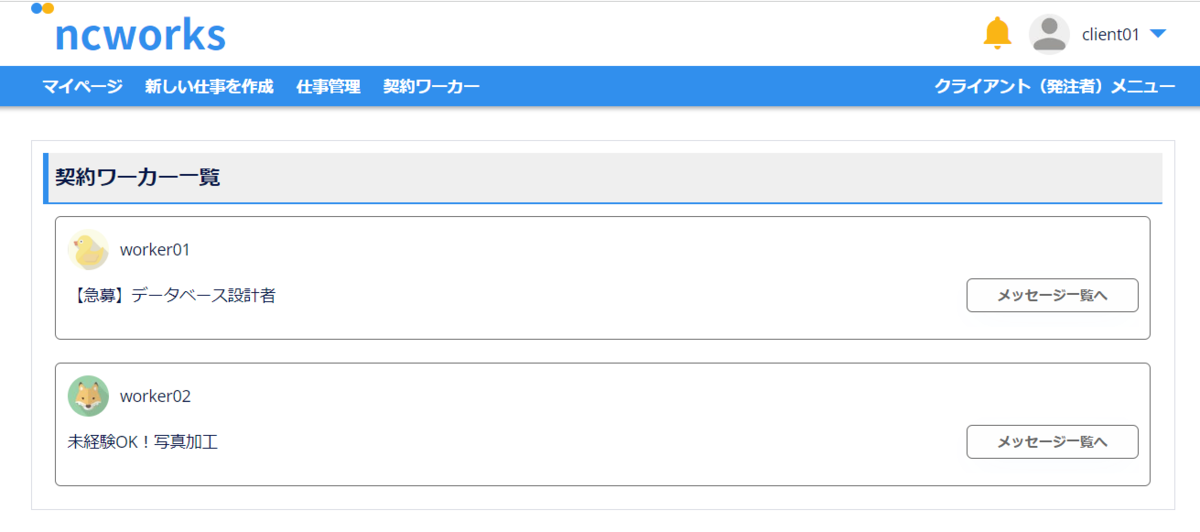Viewport: 1200px width, 532px height.
Task: Open クライアント（発注者）メニュー
Action: click(1055, 87)
